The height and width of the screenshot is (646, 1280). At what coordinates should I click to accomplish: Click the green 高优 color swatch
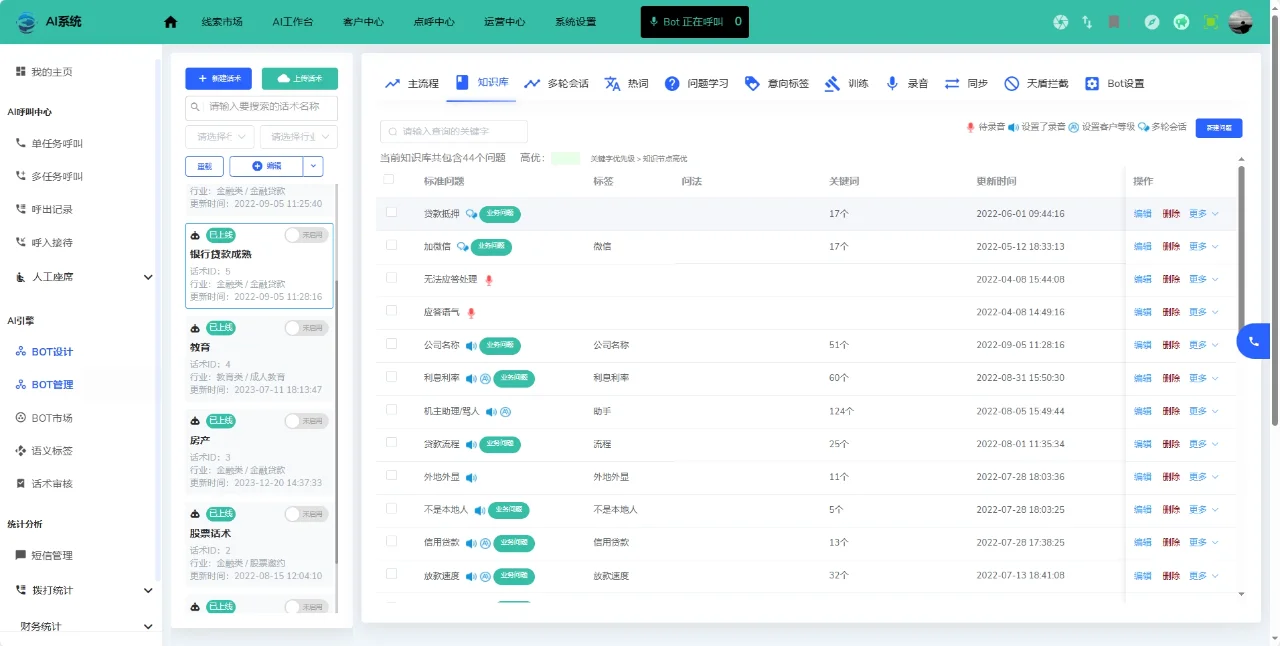point(565,158)
